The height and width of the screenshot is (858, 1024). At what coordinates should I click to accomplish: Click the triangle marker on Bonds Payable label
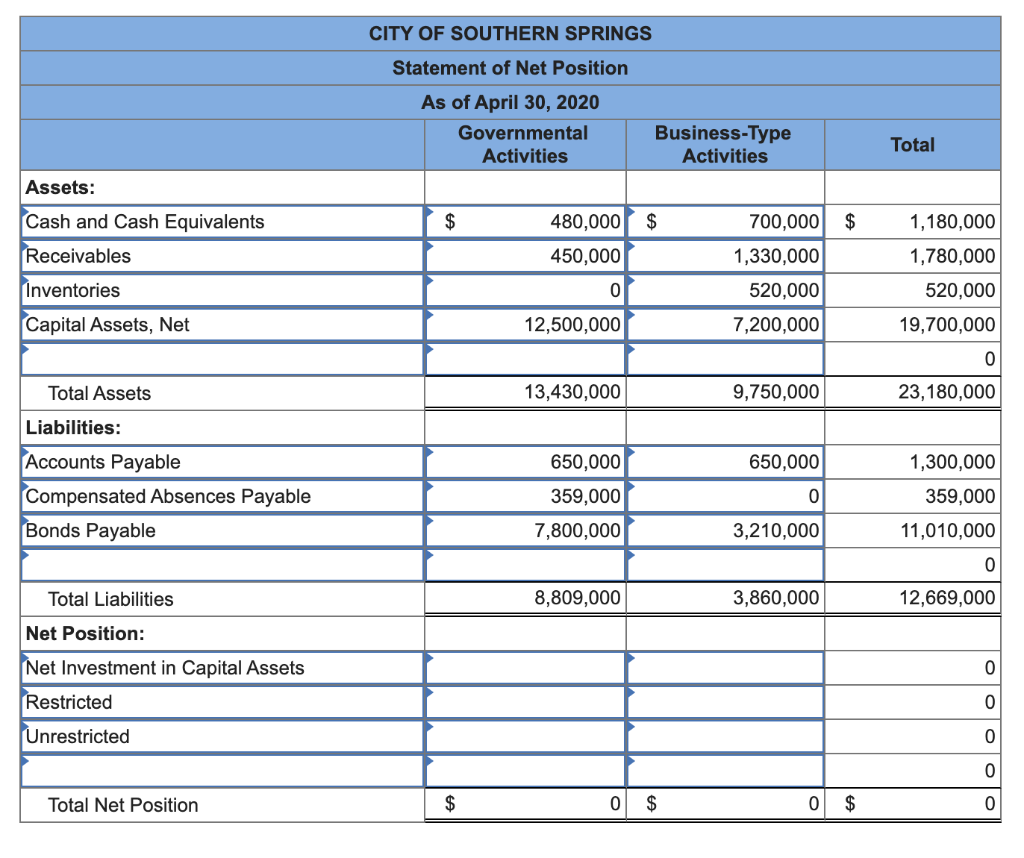26,519
